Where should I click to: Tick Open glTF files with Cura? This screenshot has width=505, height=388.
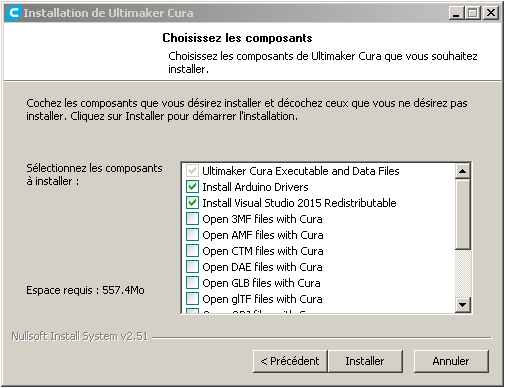192,299
